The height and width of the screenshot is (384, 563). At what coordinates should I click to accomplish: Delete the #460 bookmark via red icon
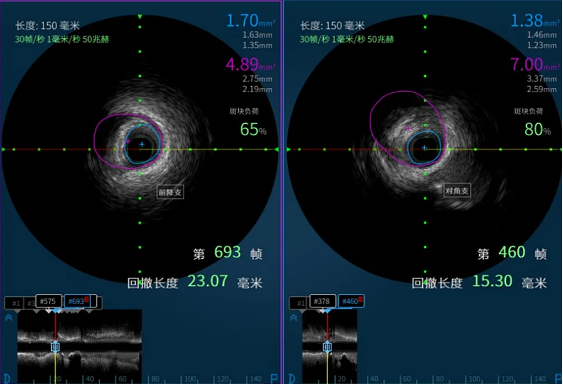coord(360,299)
